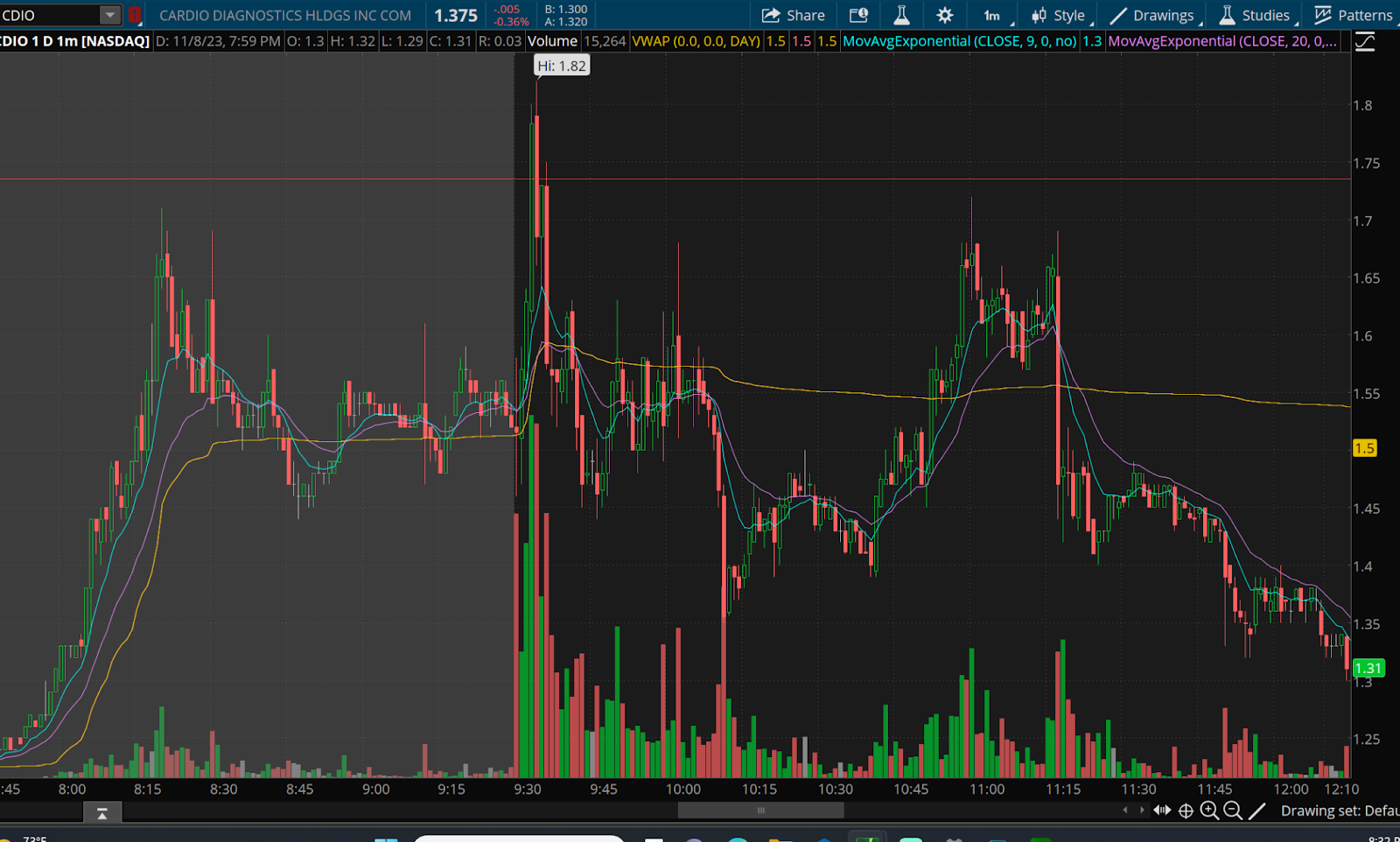Open chart settings gear icon
The width and height of the screenshot is (1400, 842).
point(945,15)
